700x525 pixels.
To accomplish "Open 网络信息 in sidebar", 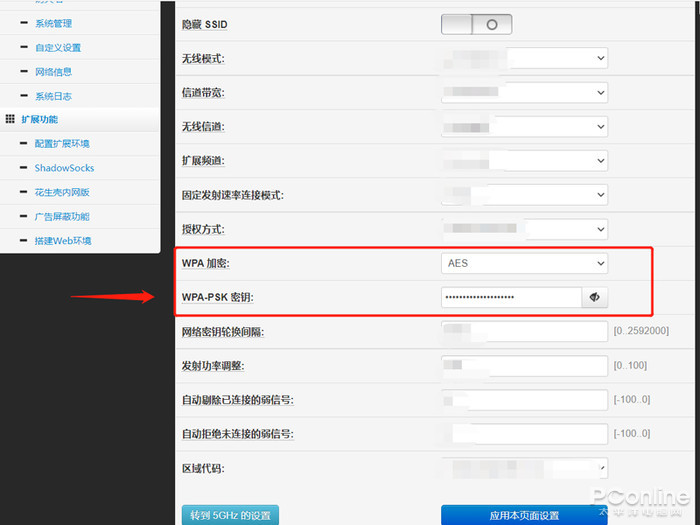I will 54,71.
